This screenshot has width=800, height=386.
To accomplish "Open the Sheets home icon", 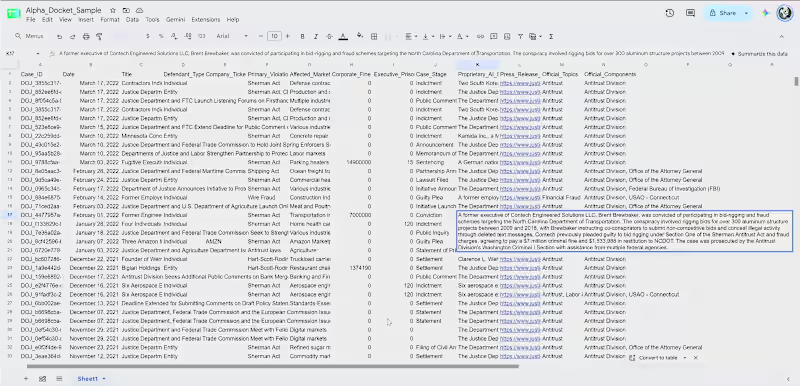I will pyautogui.click(x=13, y=13).
